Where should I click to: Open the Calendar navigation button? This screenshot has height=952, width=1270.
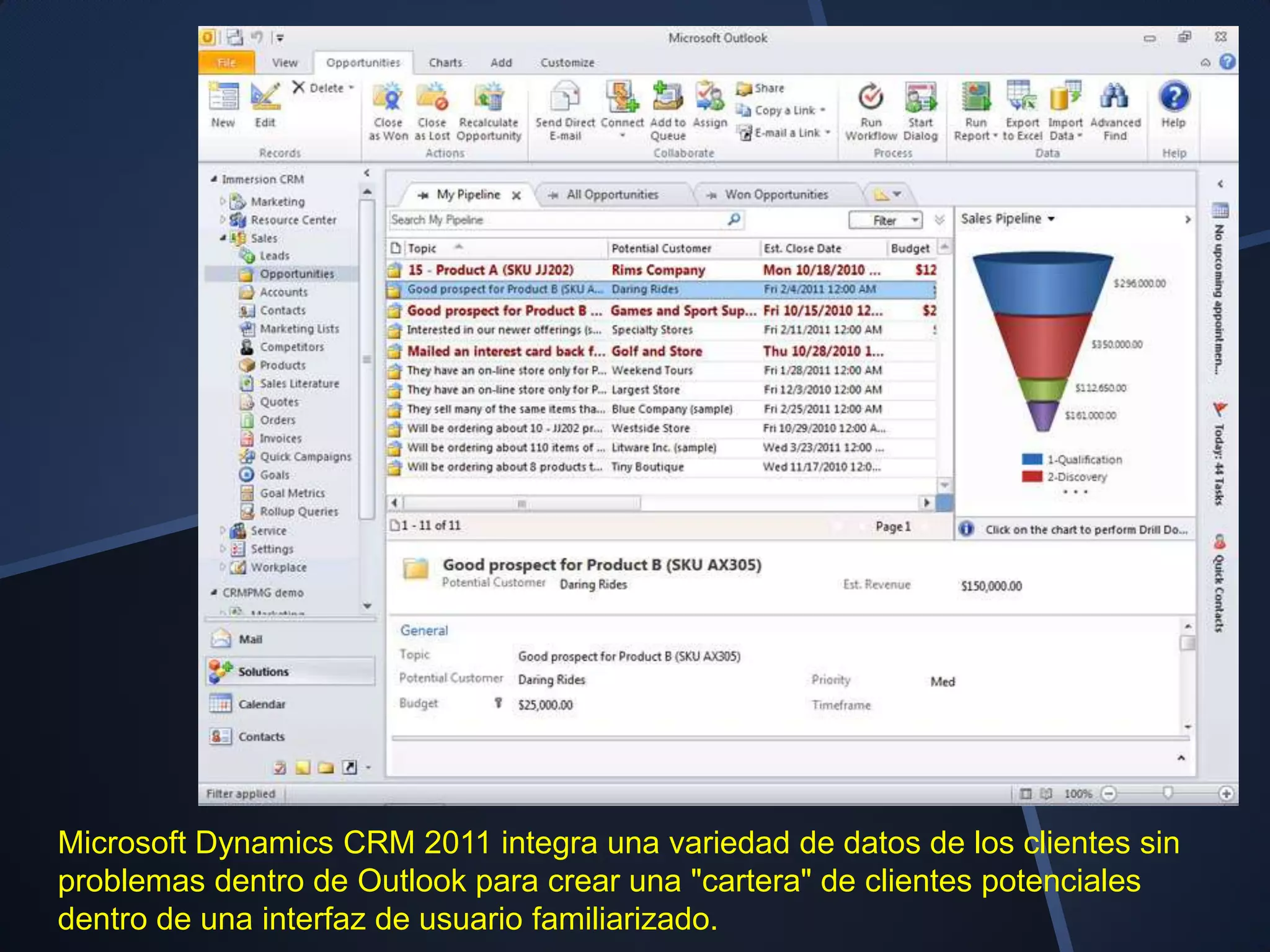(290, 704)
